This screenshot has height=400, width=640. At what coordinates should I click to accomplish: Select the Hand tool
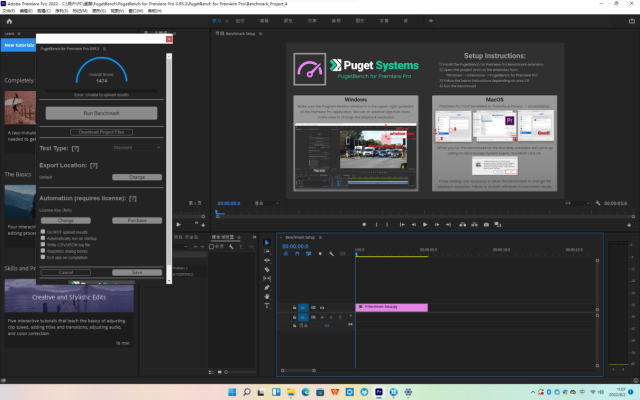click(x=267, y=296)
